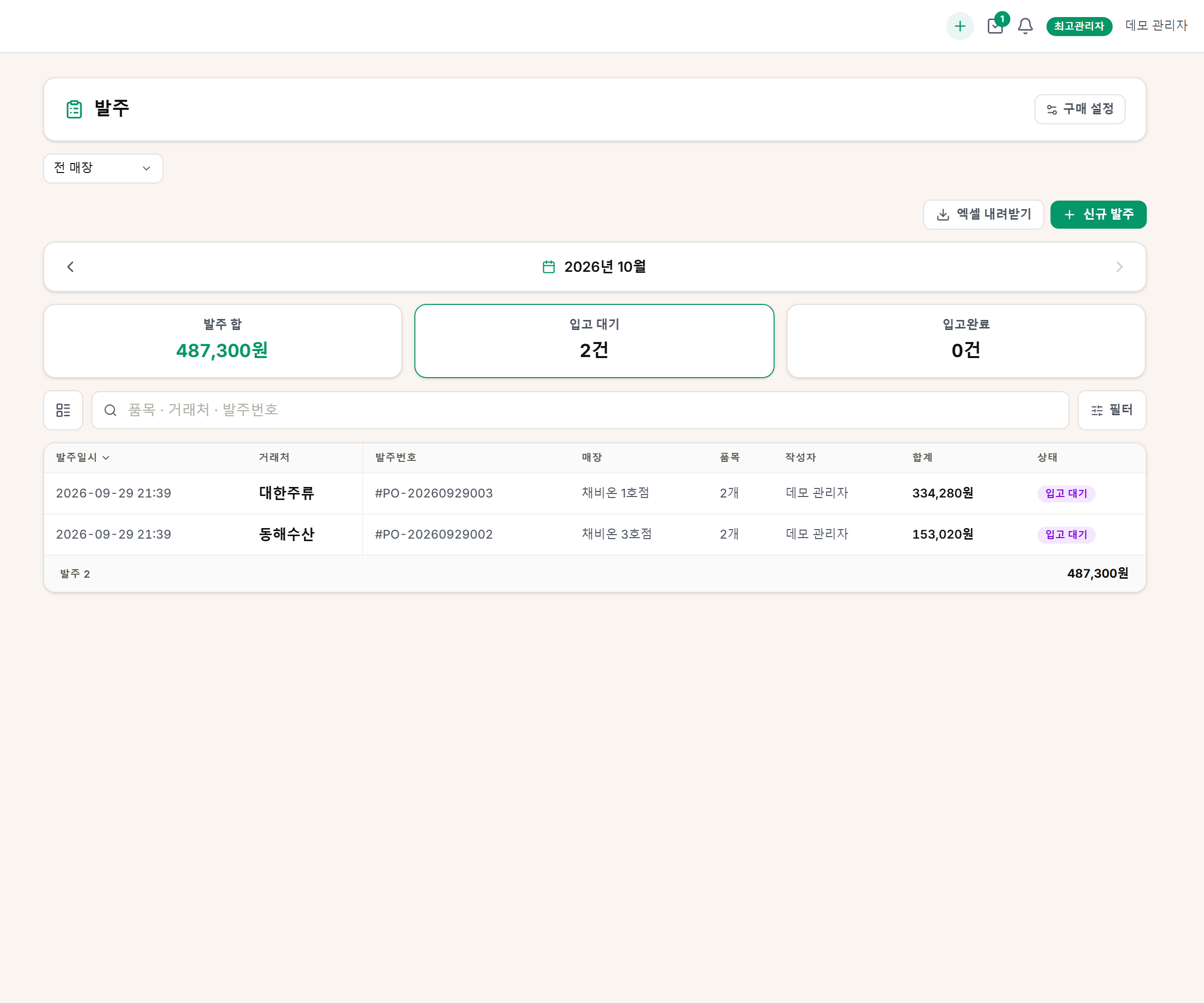The height and width of the screenshot is (1003, 1204).
Task: Expand the 전 매장 store dropdown
Action: (103, 168)
